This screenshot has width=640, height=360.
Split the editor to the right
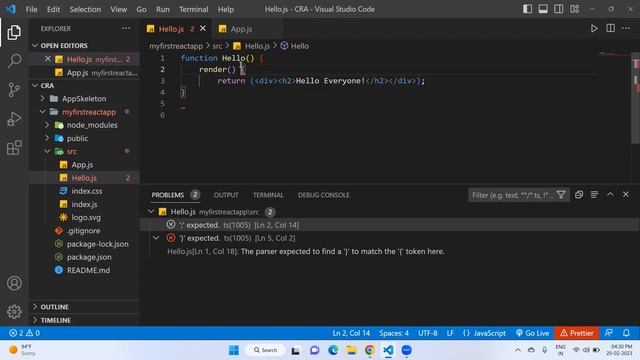pyautogui.click(x=610, y=29)
